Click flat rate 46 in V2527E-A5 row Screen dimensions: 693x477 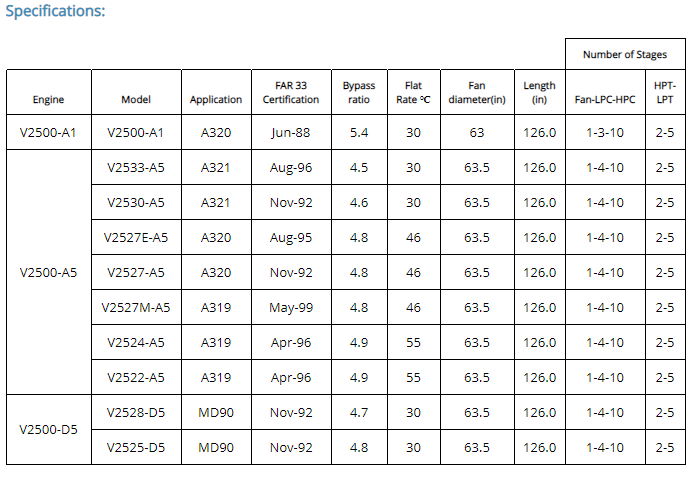413,238
